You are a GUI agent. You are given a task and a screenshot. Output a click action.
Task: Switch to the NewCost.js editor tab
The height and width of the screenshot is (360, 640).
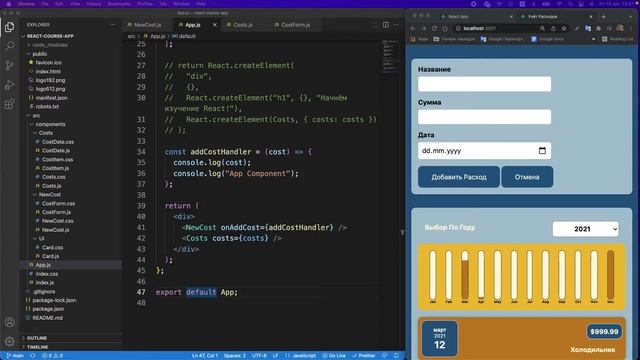(x=147, y=25)
